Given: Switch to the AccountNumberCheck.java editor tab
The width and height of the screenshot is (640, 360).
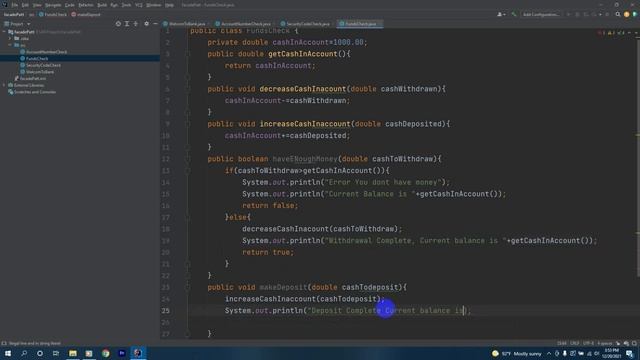Looking at the screenshot, I should pos(243,24).
